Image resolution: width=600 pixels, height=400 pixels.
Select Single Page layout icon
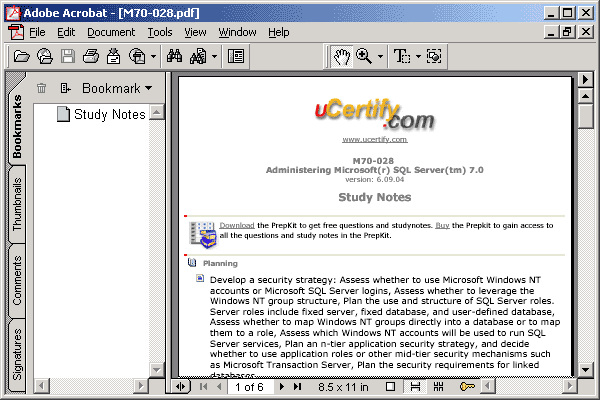click(x=390, y=387)
